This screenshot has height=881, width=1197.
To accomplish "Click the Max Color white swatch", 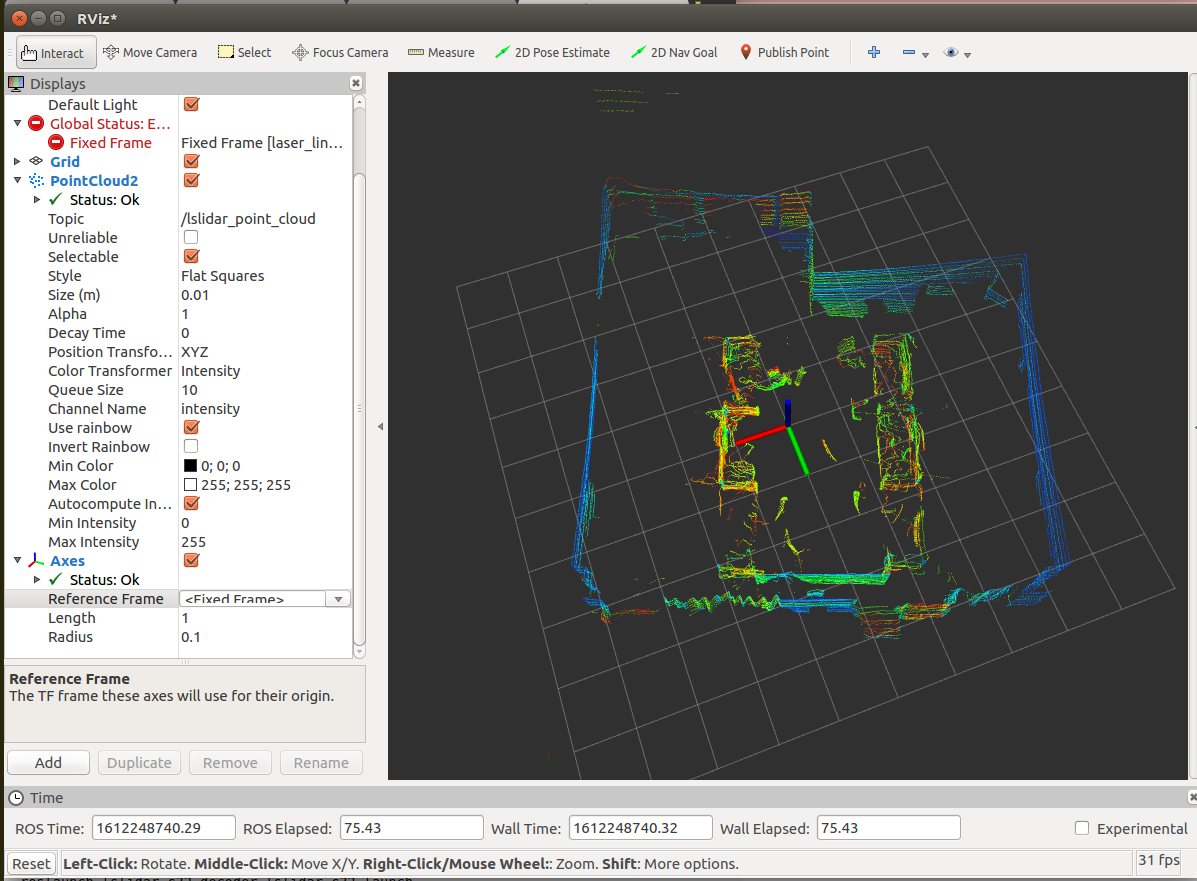I will click(191, 485).
